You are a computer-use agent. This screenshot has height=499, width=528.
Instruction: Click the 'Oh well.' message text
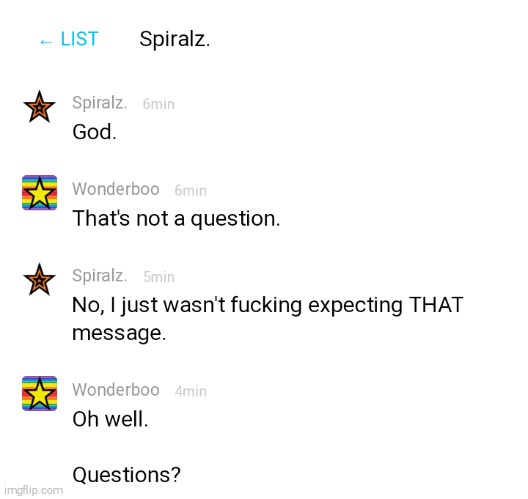pyautogui.click(x=110, y=419)
